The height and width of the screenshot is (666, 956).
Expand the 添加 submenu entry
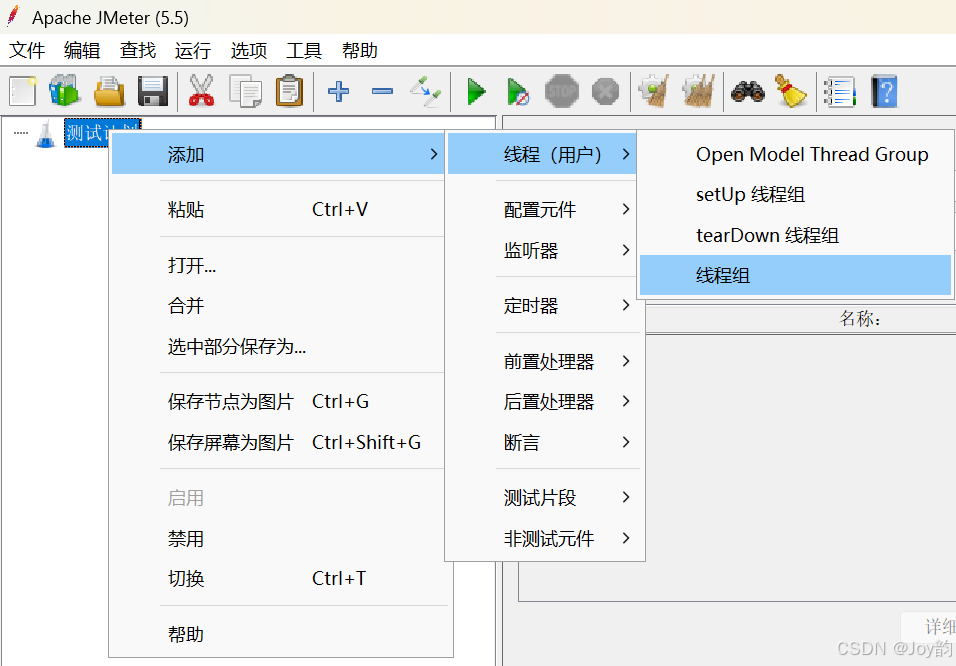tap(278, 154)
